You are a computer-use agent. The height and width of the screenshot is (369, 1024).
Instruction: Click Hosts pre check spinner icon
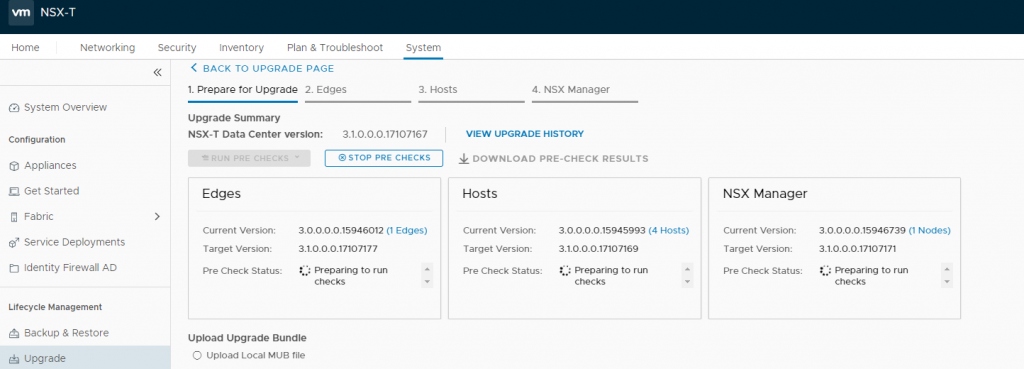tap(566, 270)
